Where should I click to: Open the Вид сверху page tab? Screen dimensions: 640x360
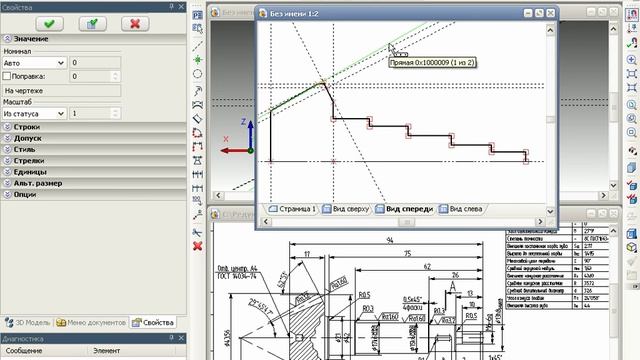(346, 209)
